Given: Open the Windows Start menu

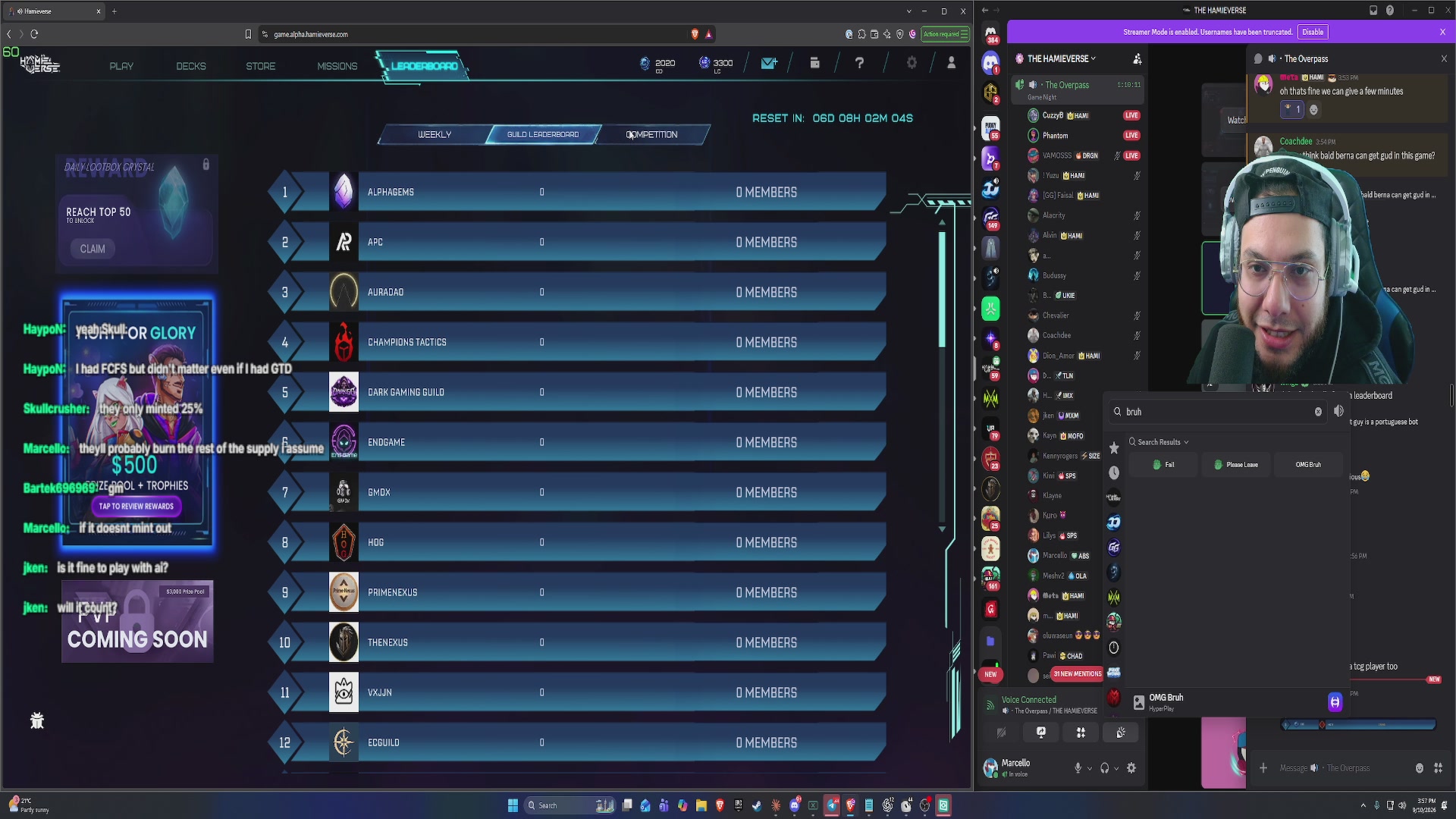Looking at the screenshot, I should coord(513,805).
